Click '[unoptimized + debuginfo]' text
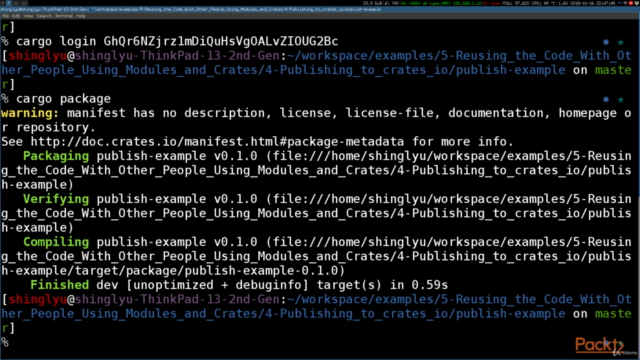The width and height of the screenshot is (640, 360). pos(218,285)
